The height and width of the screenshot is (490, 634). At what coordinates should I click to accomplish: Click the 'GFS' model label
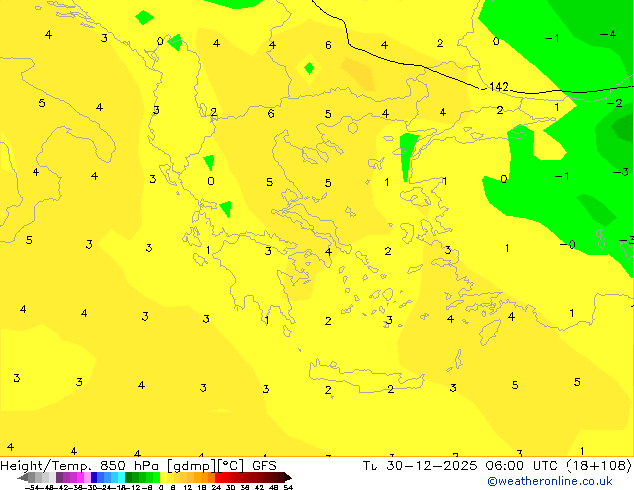[x=264, y=466]
